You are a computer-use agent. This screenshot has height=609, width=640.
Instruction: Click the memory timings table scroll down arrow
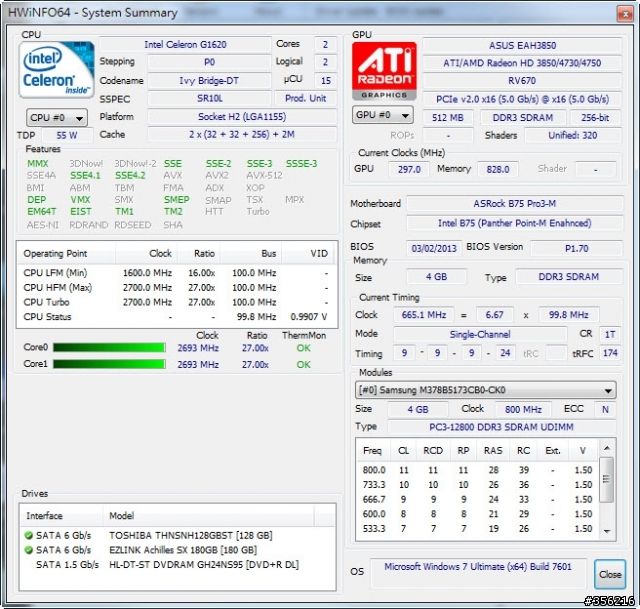607,531
